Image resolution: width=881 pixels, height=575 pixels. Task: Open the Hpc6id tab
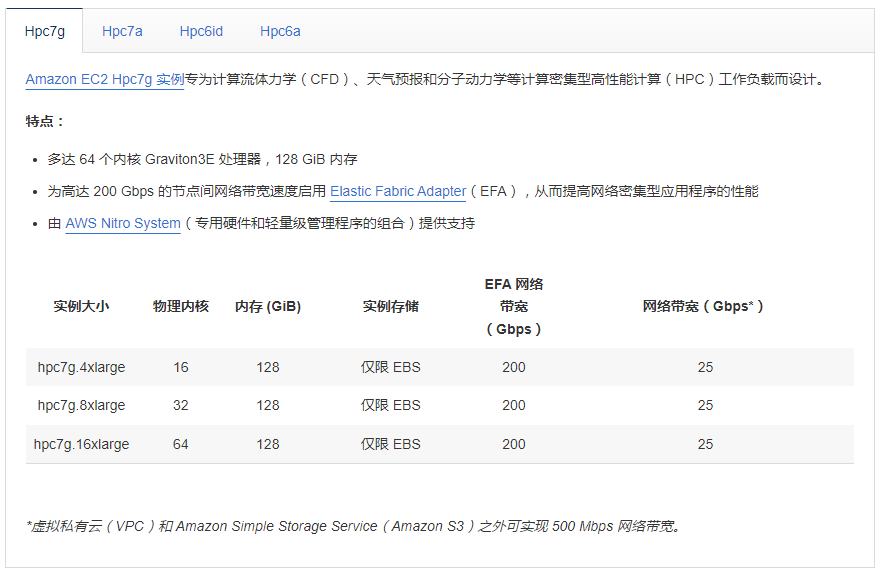(x=201, y=31)
